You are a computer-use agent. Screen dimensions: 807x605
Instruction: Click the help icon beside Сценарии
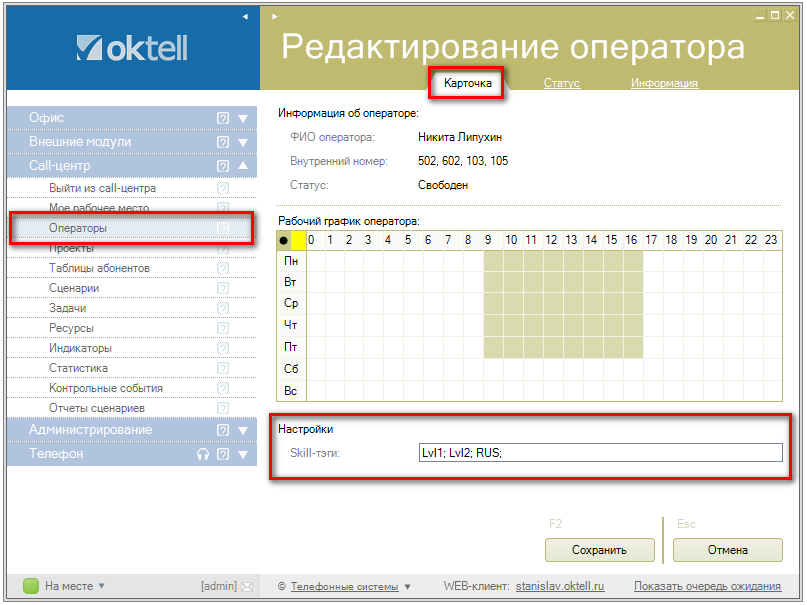point(223,288)
